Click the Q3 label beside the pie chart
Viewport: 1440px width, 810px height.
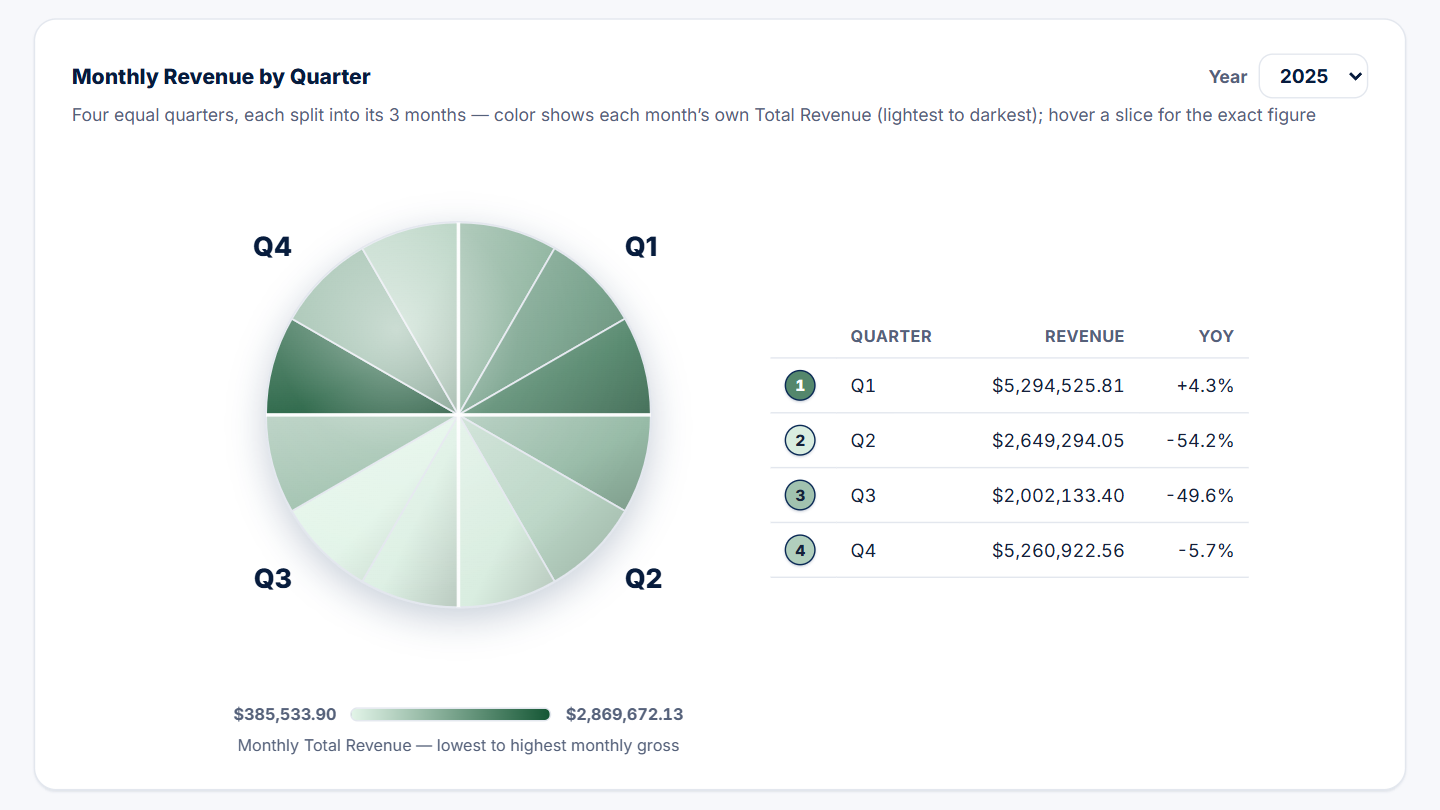click(273, 578)
